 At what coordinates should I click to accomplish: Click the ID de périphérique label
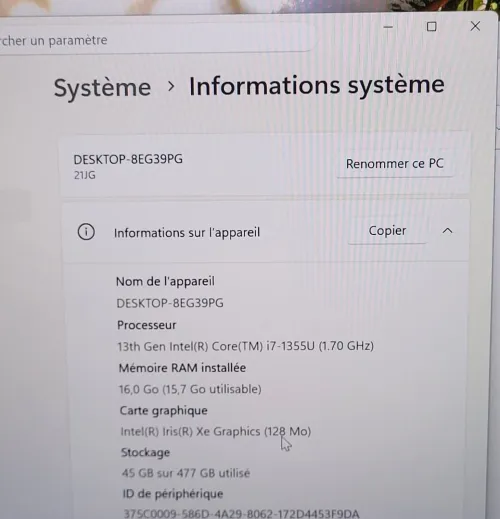[173, 494]
